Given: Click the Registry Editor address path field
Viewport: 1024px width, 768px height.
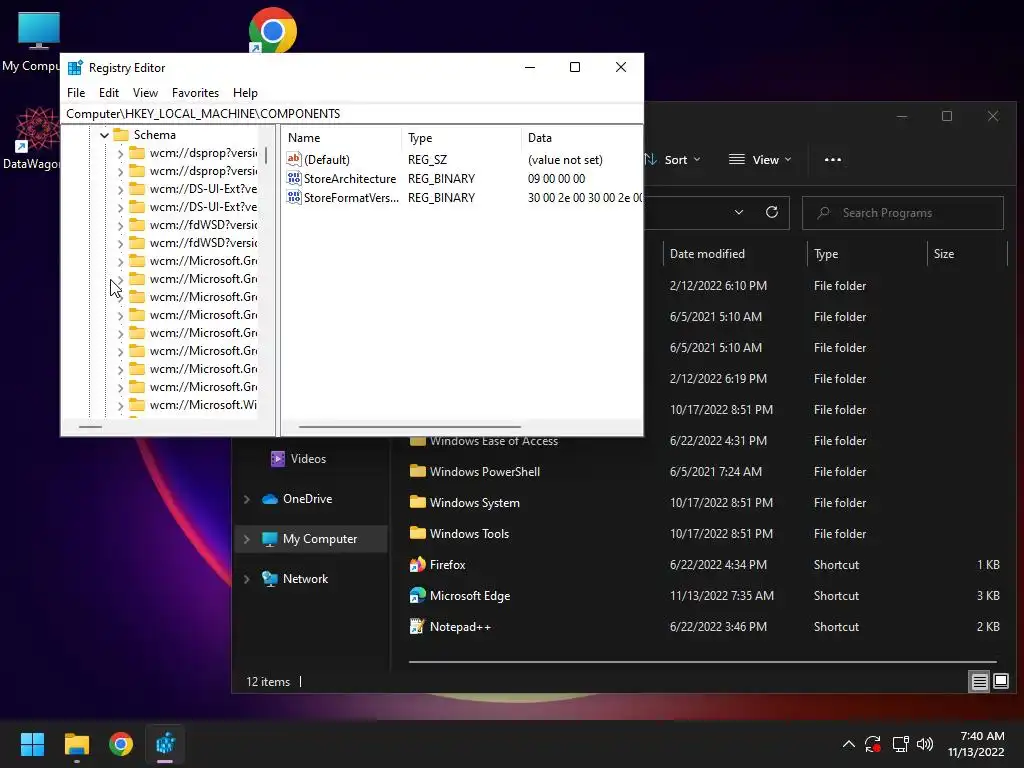Looking at the screenshot, I should pos(352,114).
